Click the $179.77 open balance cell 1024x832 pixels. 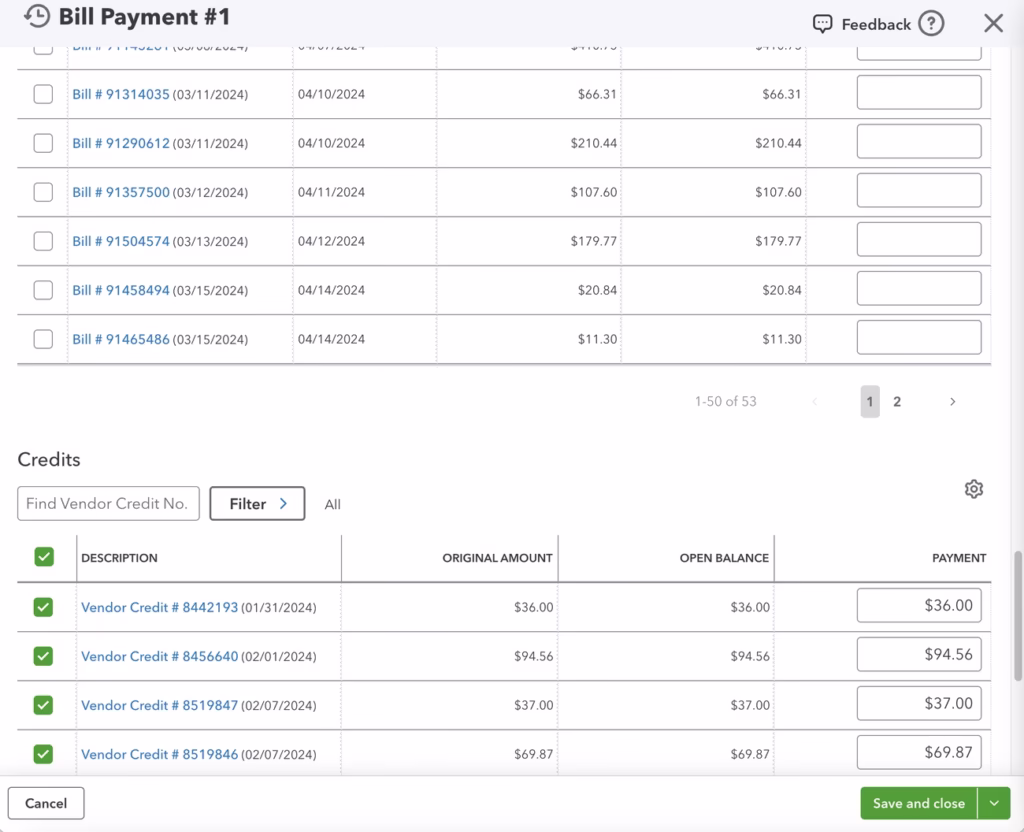coord(778,241)
